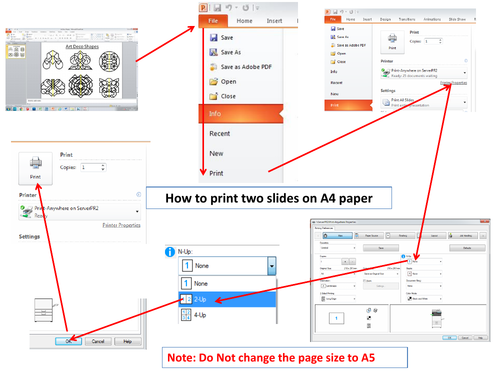Open the File tab in the enlarged ribbon
Viewport: 500px width, 375px height.
213,21
